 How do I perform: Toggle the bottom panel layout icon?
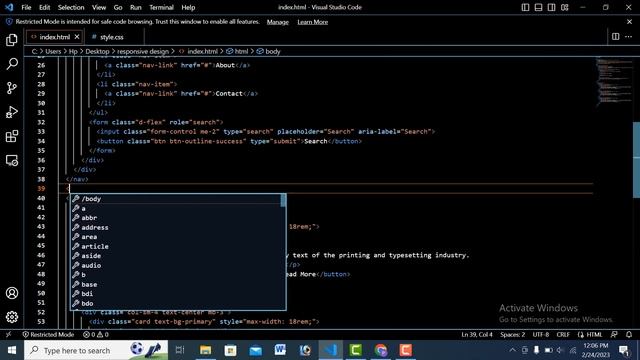538,7
